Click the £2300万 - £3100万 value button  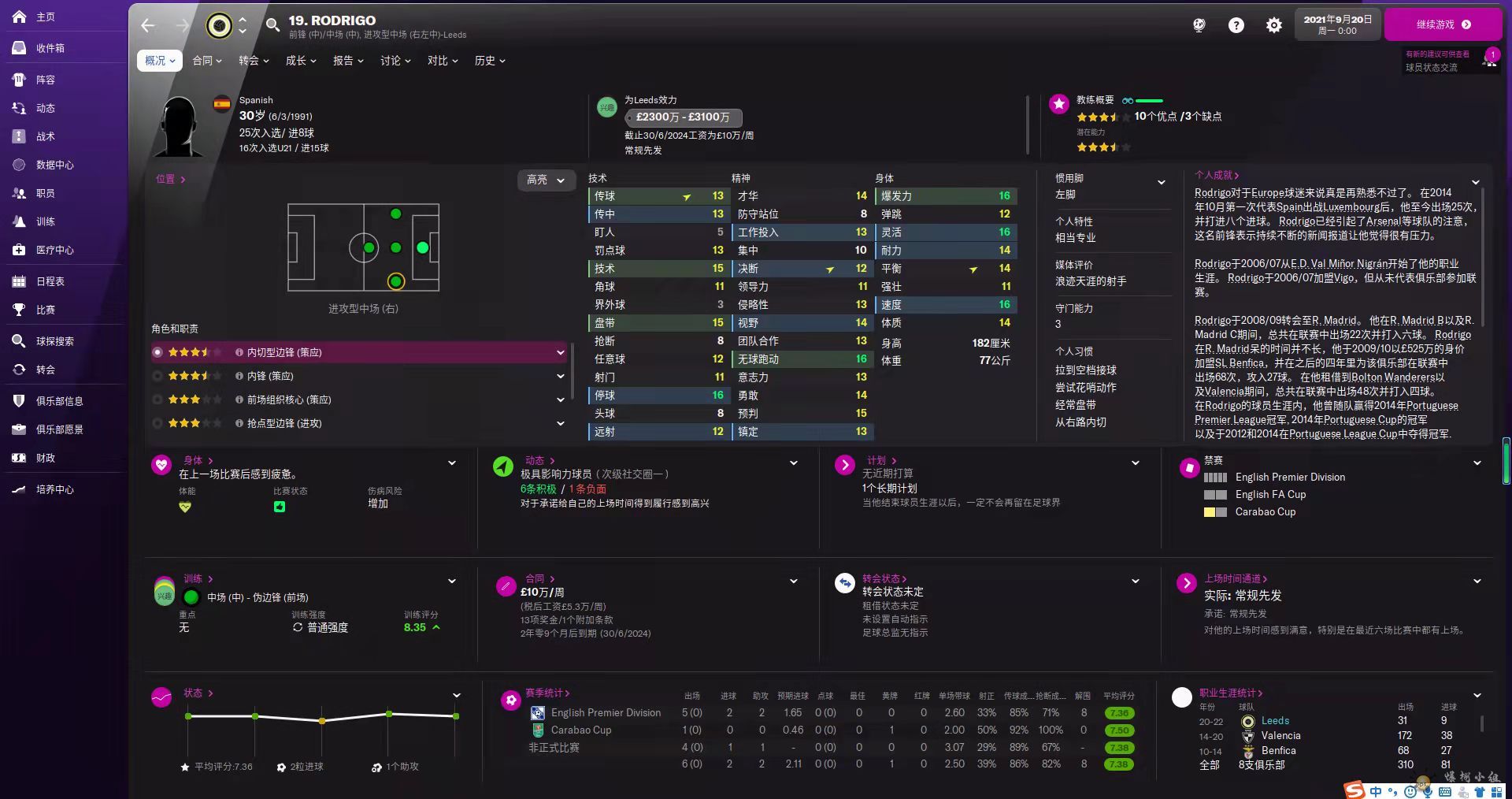pos(683,117)
